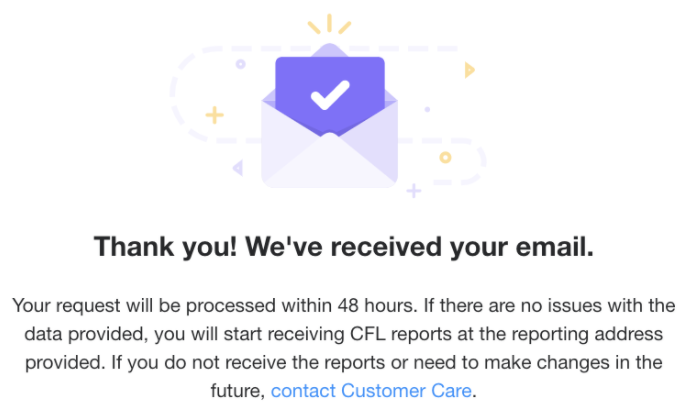Click the small purple triangle near the envelope's lower left
Viewport: 690px width, 415px height.
[238, 168]
